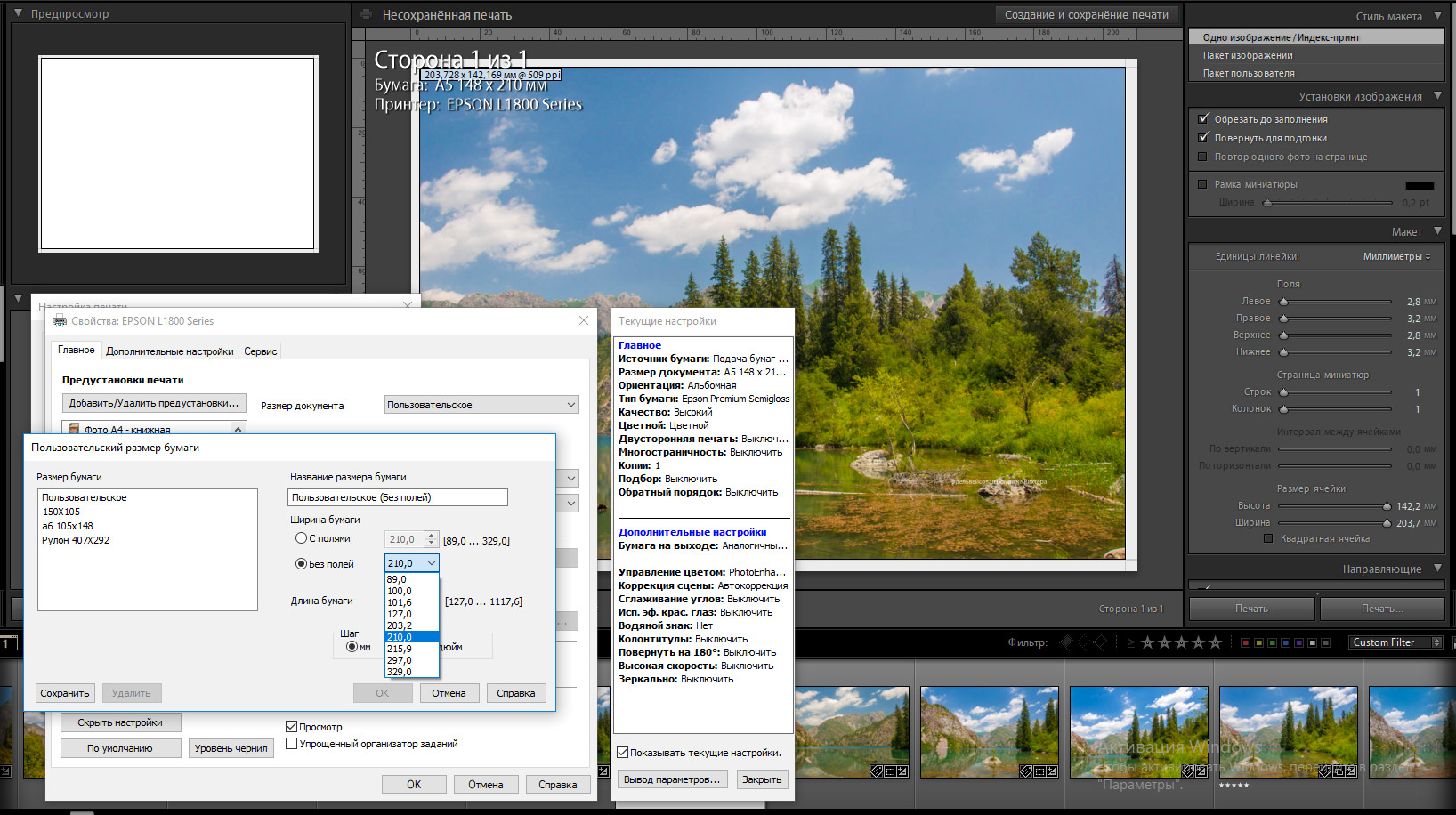Collapse the Стиль макета panel
The width and height of the screenshot is (1456, 815).
pyautogui.click(x=1438, y=16)
